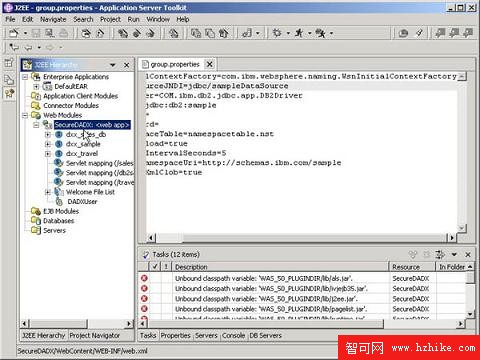The image size is (480, 360).
Task: Open the File menu
Action: [x=10, y=19]
